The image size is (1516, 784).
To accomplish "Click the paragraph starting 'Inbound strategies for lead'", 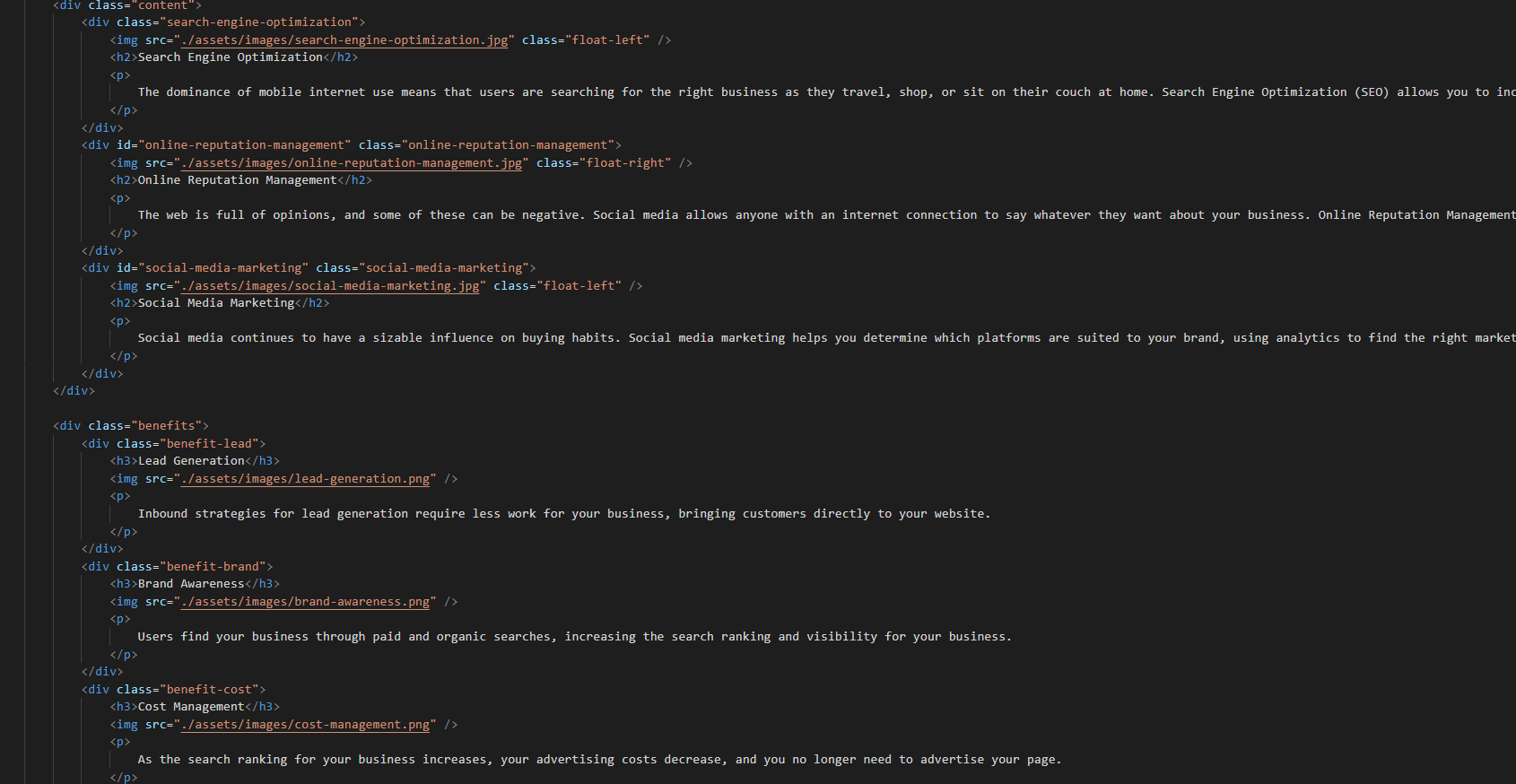I will point(564,514).
